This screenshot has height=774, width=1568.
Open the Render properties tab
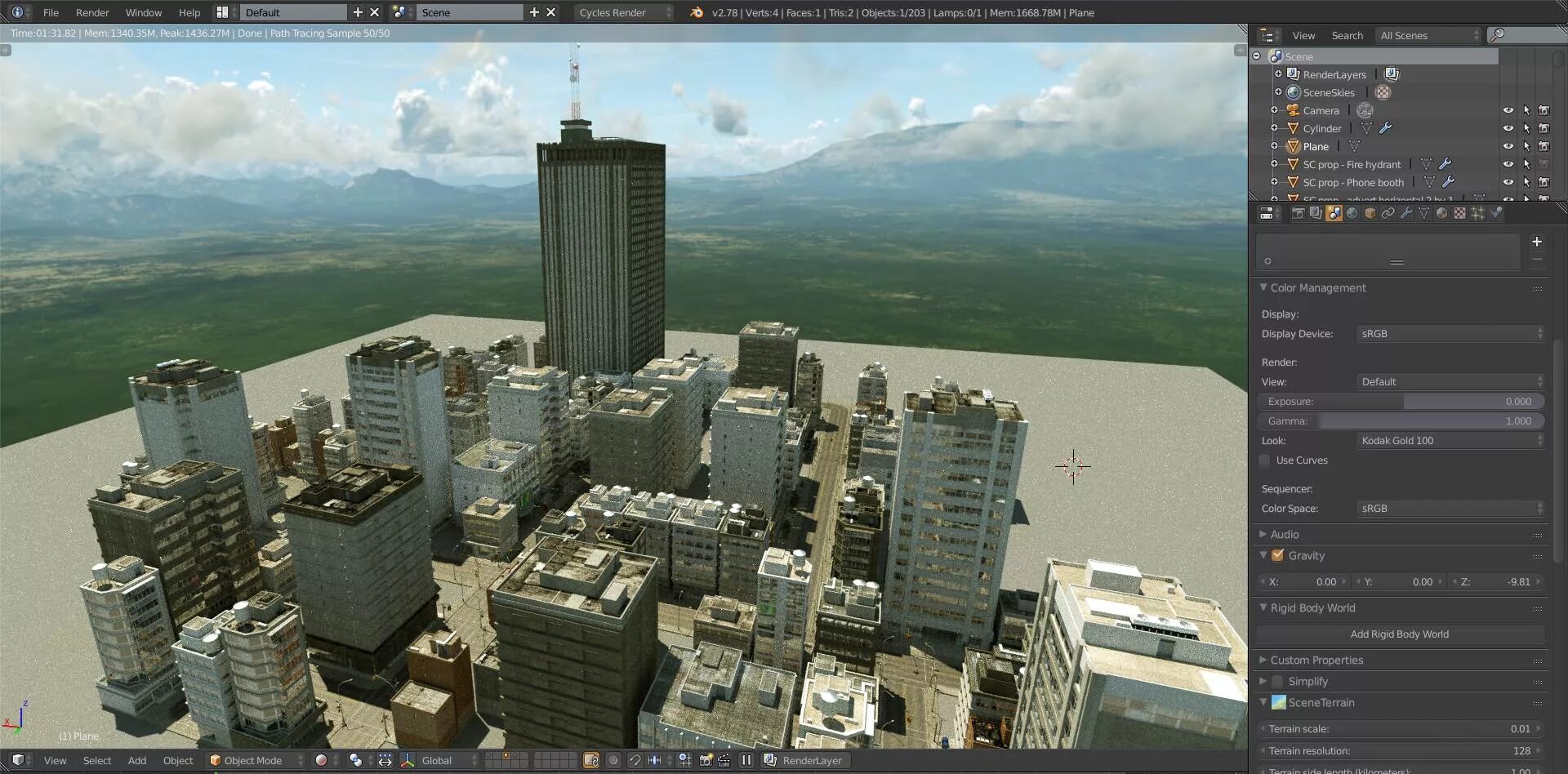point(1297,212)
